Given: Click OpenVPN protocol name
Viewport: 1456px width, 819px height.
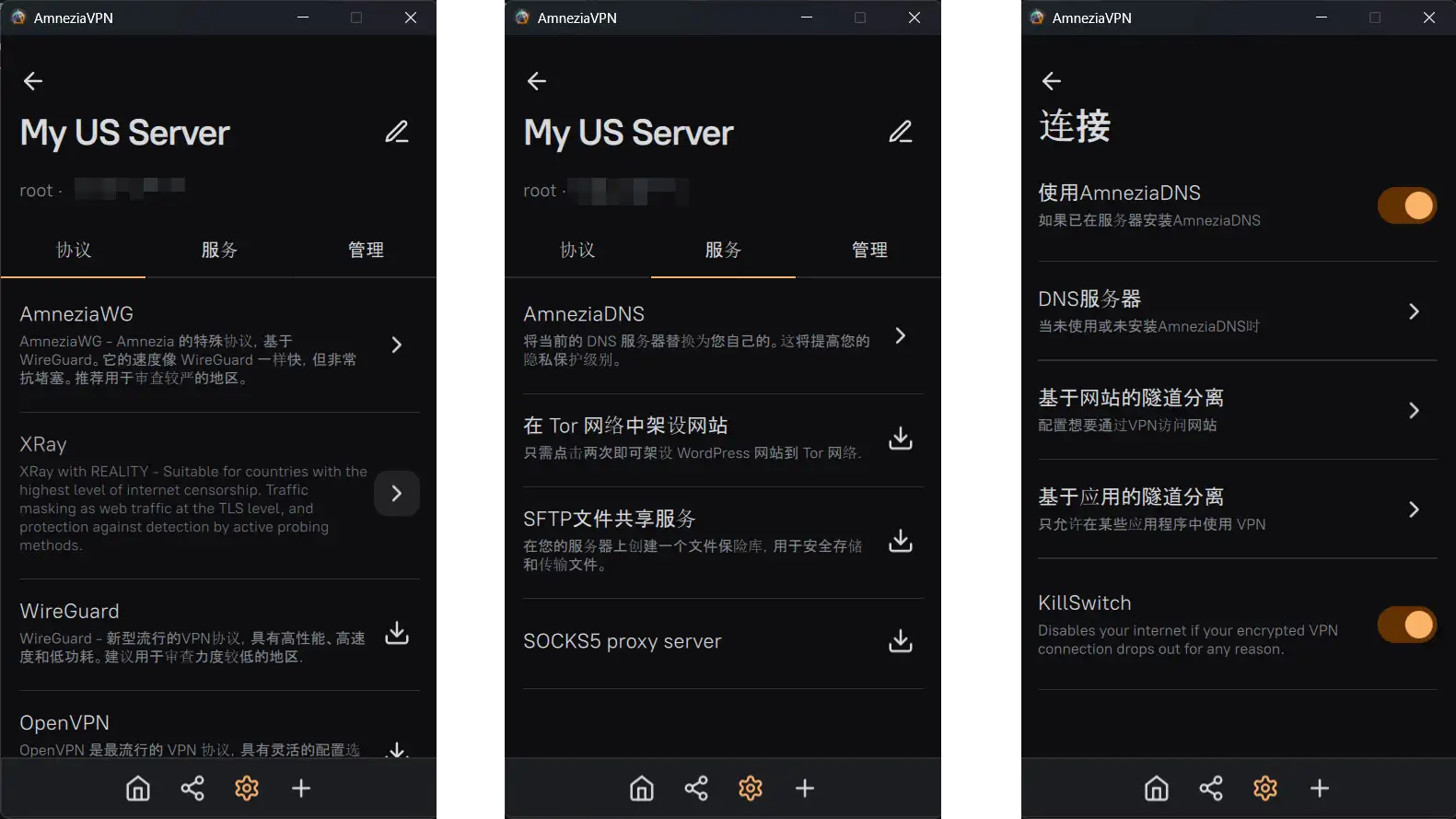Looking at the screenshot, I should pos(64,723).
